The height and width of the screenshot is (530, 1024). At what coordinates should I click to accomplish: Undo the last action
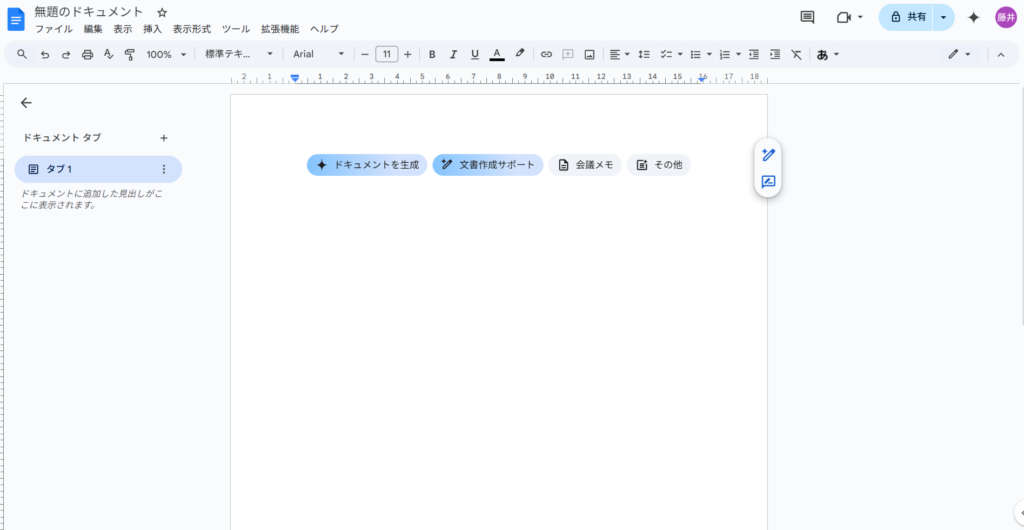click(44, 54)
